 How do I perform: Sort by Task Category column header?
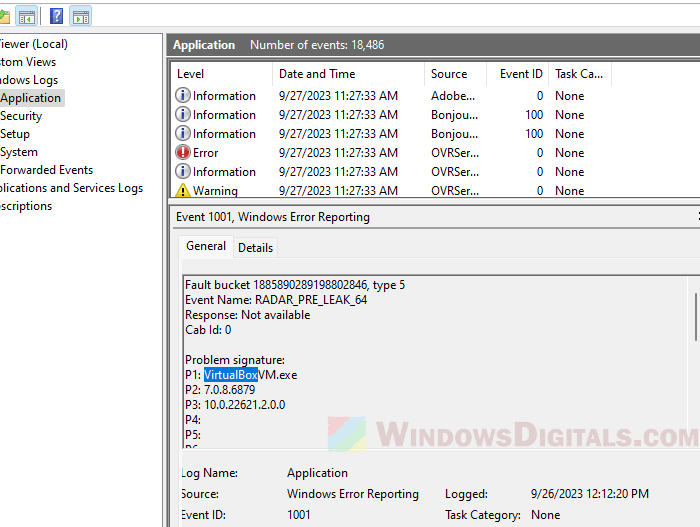coord(579,74)
